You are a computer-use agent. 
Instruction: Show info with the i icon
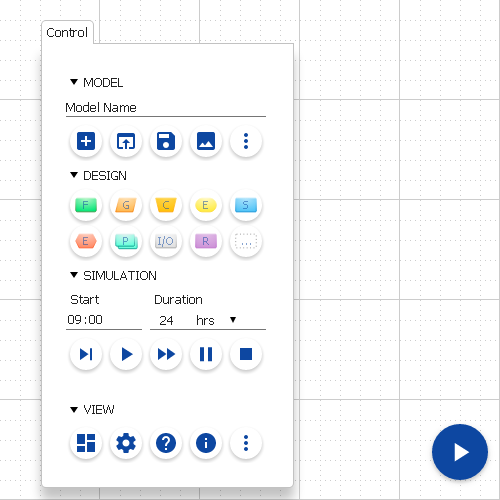[206, 443]
